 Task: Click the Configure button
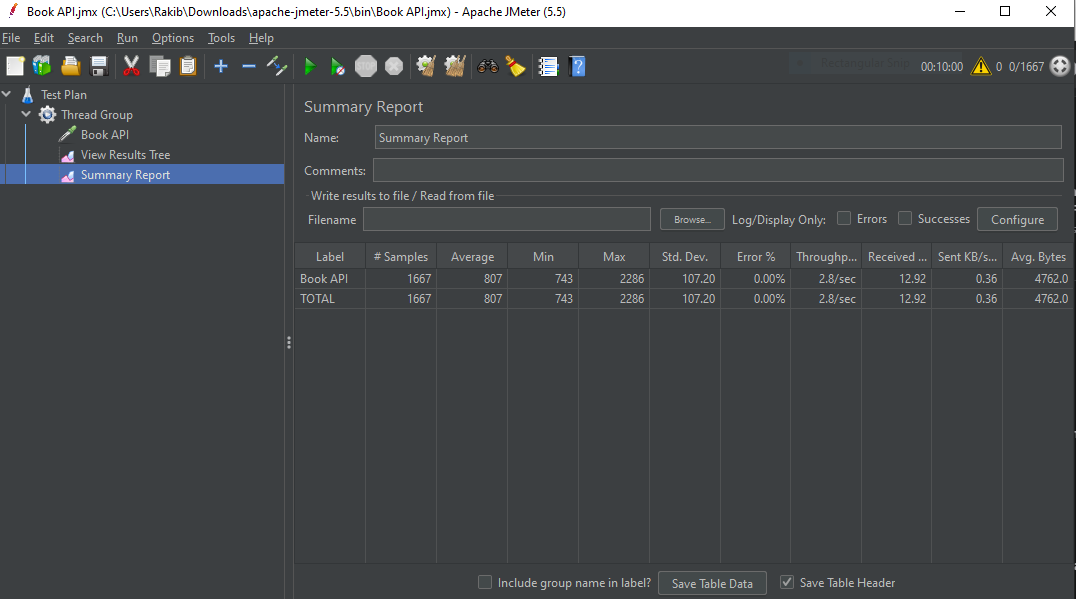point(1017,220)
